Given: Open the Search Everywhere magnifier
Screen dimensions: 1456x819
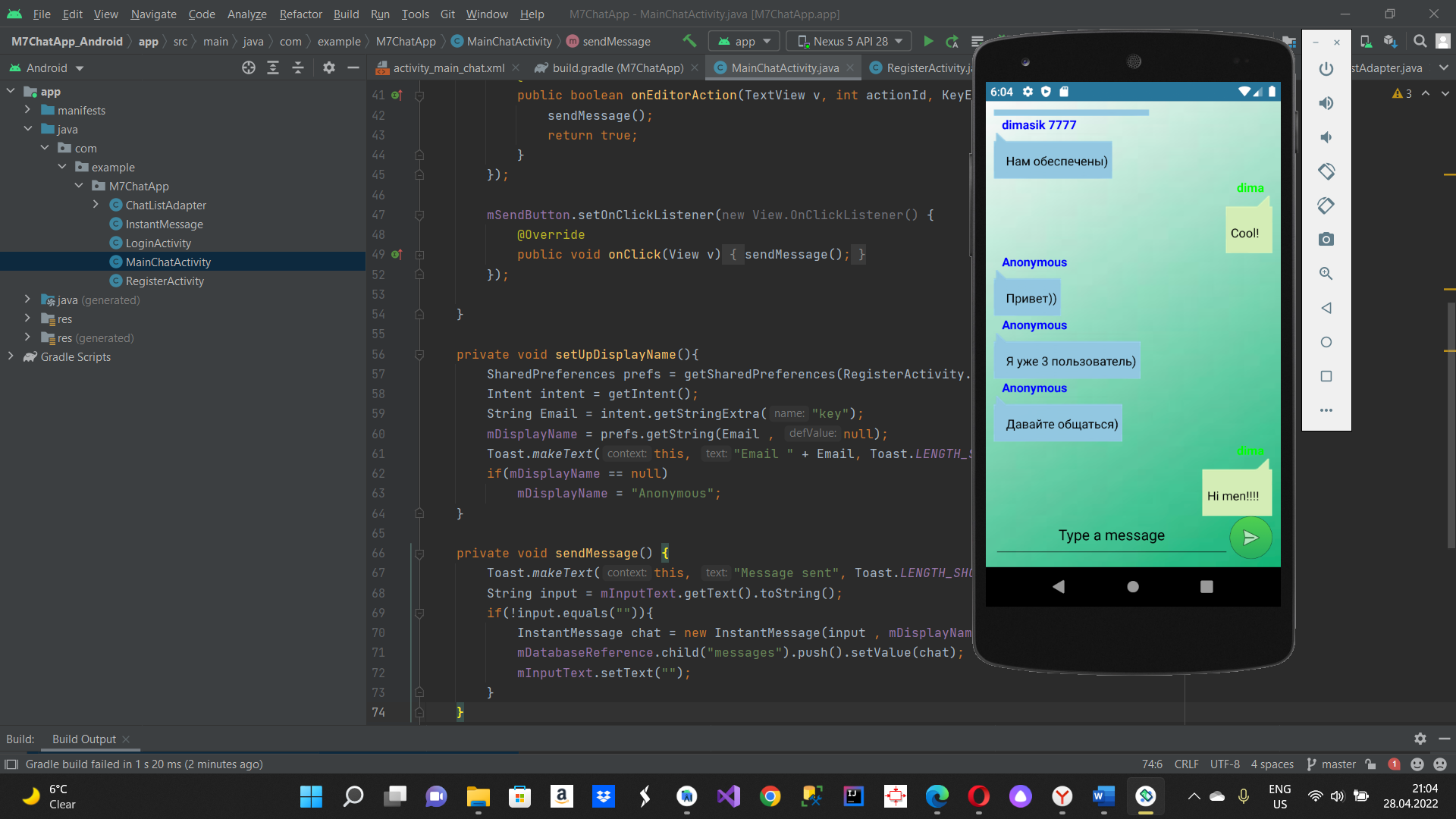Looking at the screenshot, I should [1420, 41].
